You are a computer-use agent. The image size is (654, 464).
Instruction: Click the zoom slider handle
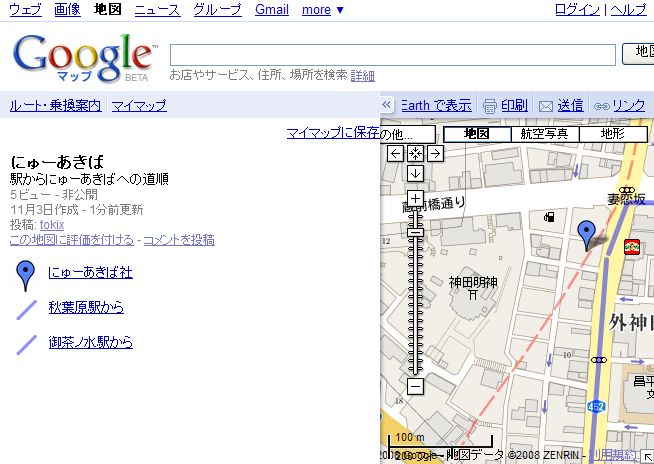(x=415, y=232)
